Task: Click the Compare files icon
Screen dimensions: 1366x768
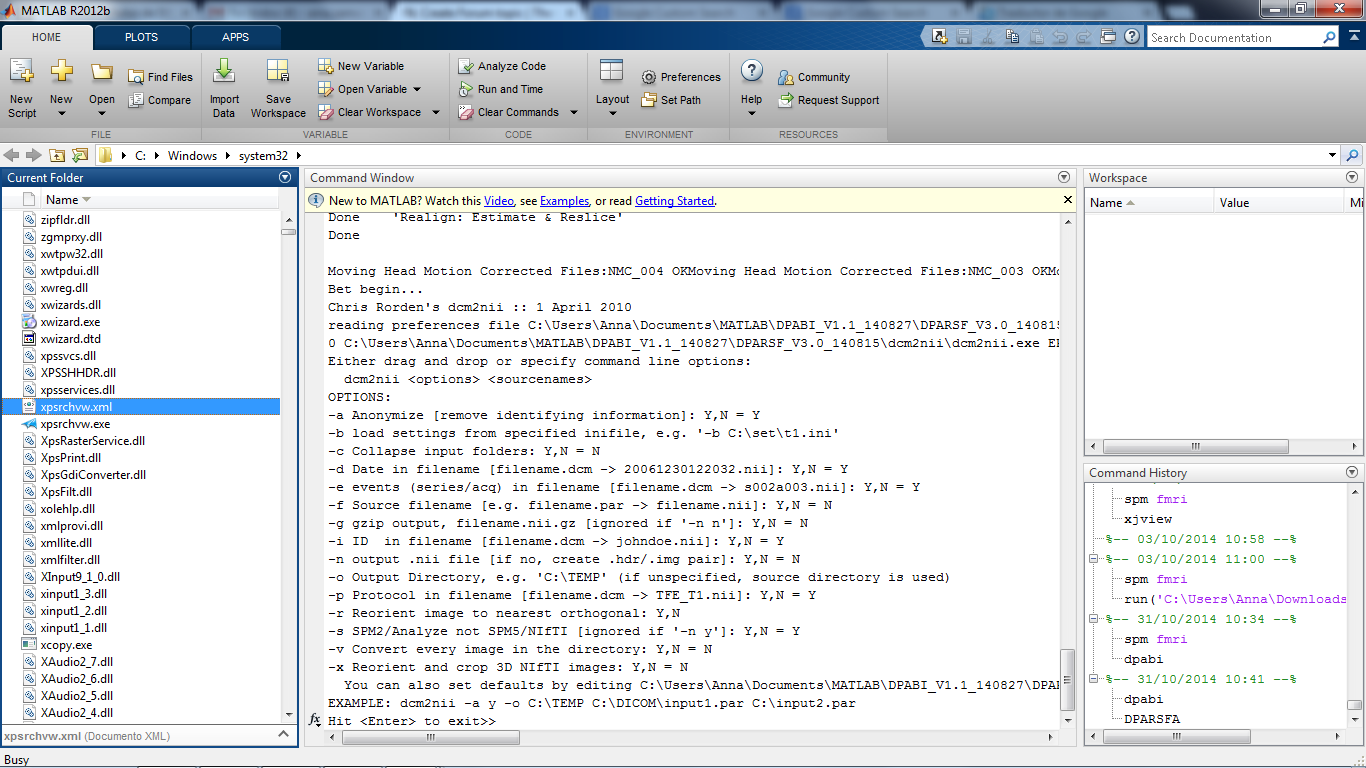Action: (x=136, y=100)
